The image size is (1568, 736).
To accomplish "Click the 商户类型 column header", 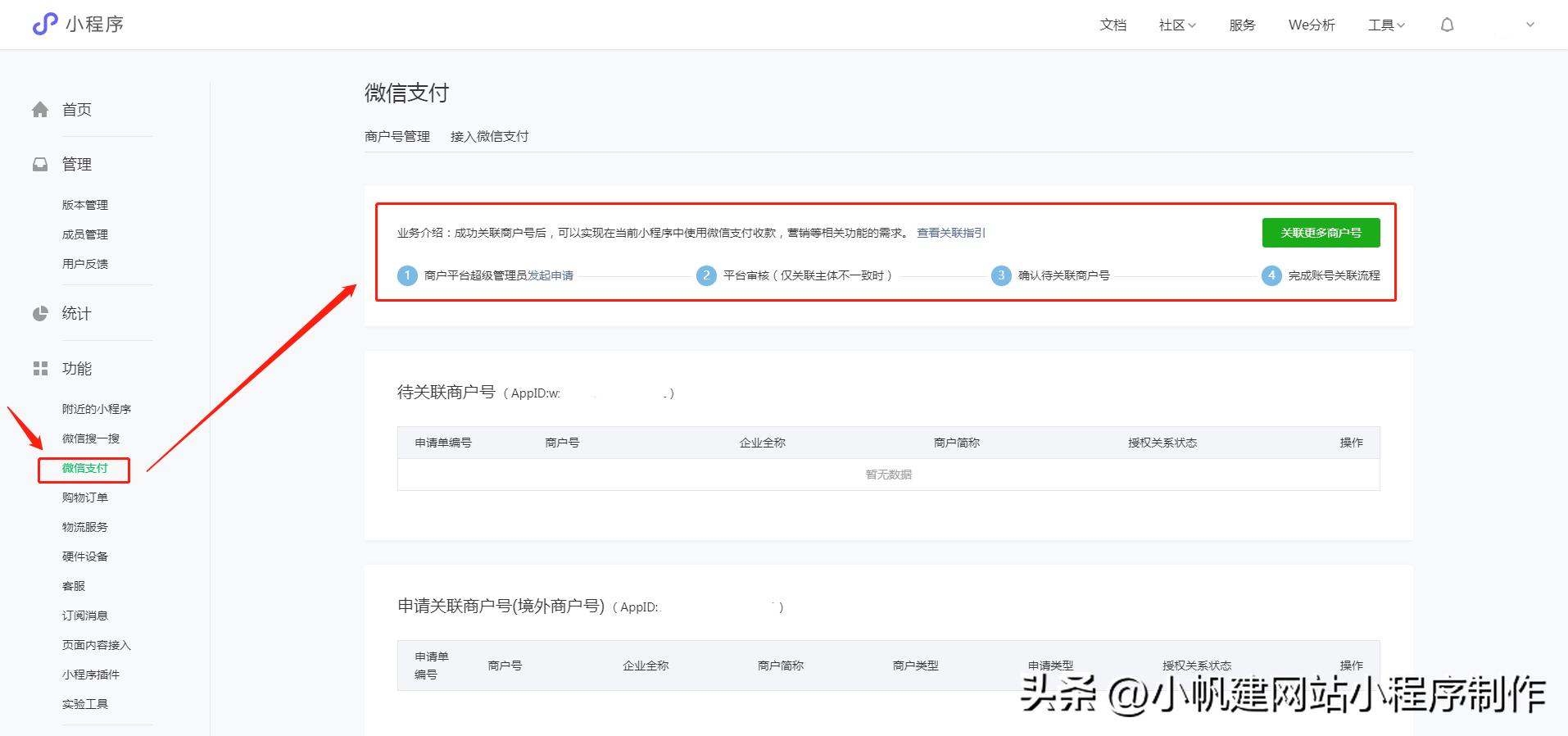I will pyautogui.click(x=916, y=666).
